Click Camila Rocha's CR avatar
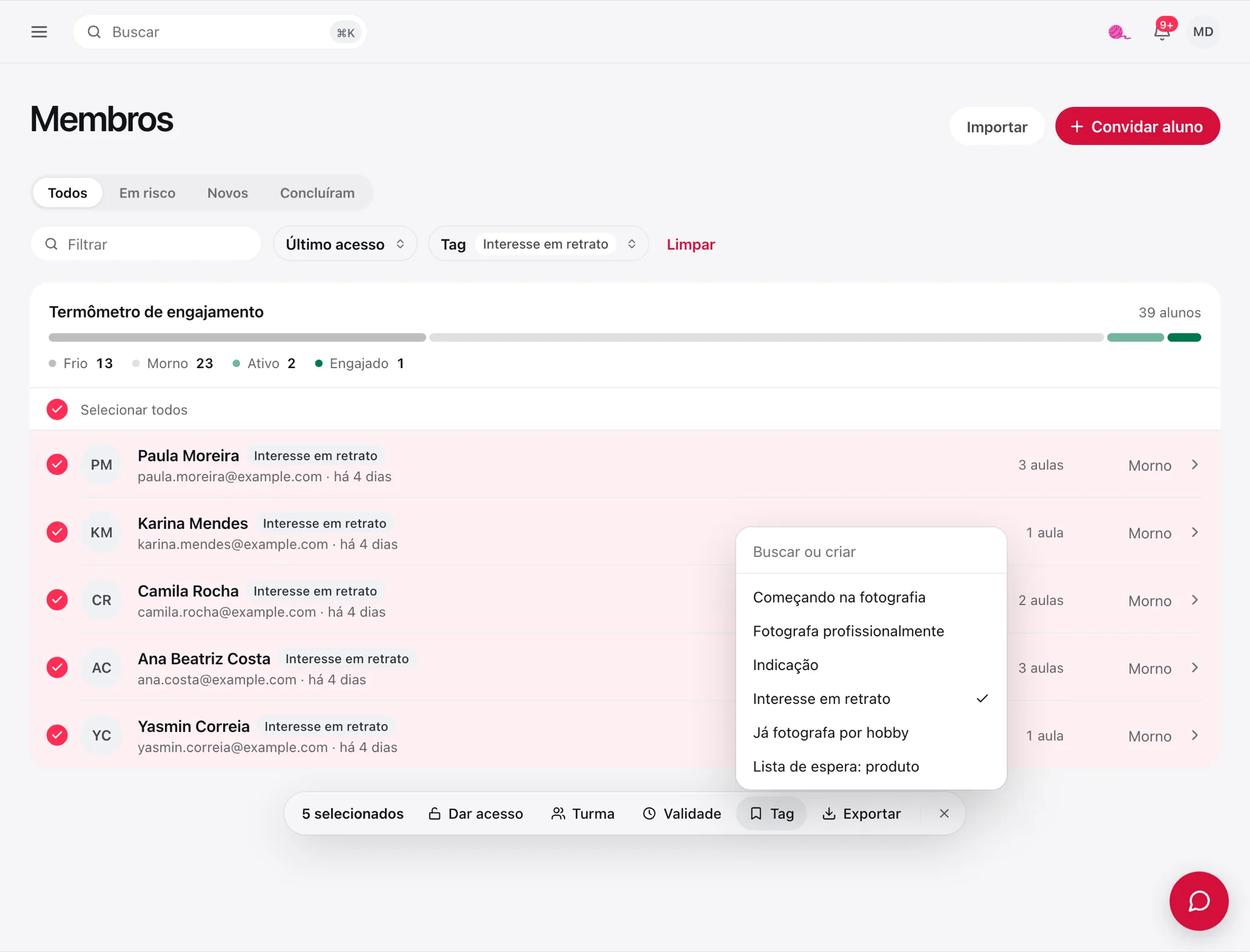Image resolution: width=1250 pixels, height=952 pixels. tap(101, 600)
